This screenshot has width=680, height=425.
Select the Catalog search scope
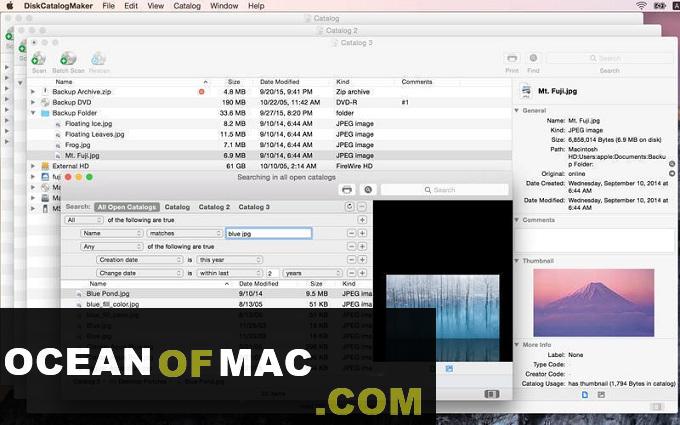(x=177, y=207)
